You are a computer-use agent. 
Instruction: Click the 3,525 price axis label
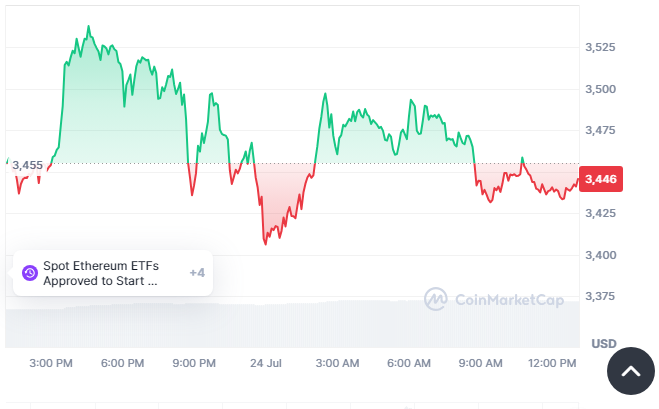coord(599,47)
